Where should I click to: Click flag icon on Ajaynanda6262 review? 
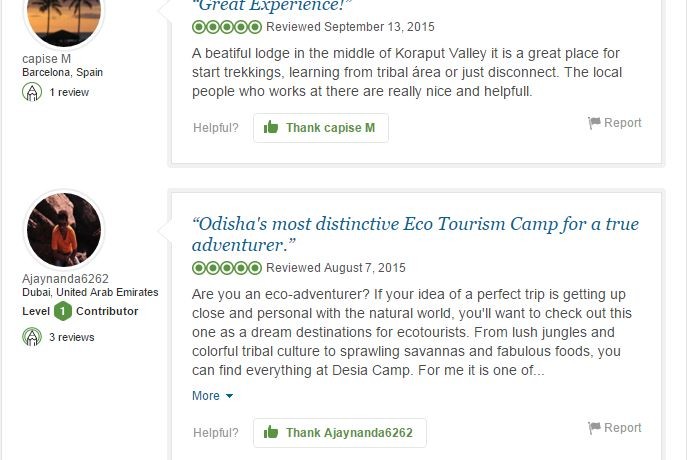(594, 428)
